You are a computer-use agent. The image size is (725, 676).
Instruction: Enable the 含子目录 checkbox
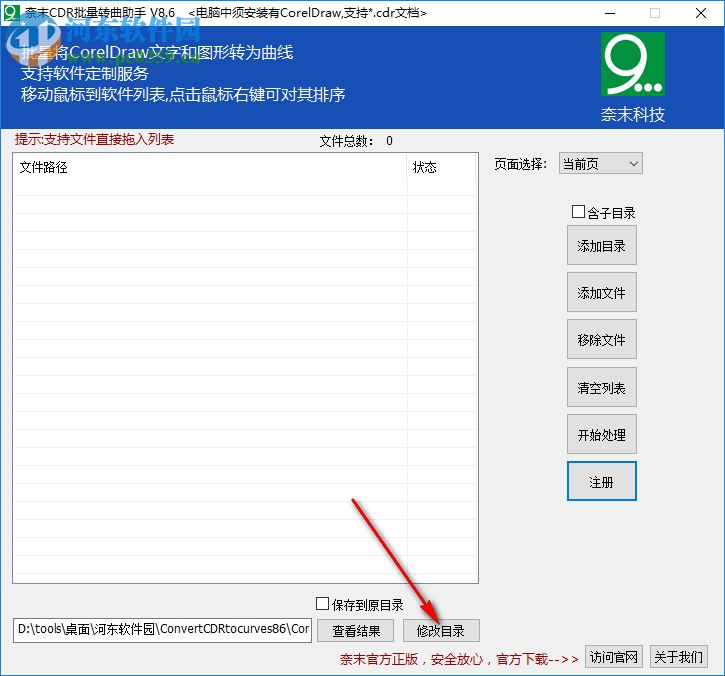pyautogui.click(x=578, y=212)
